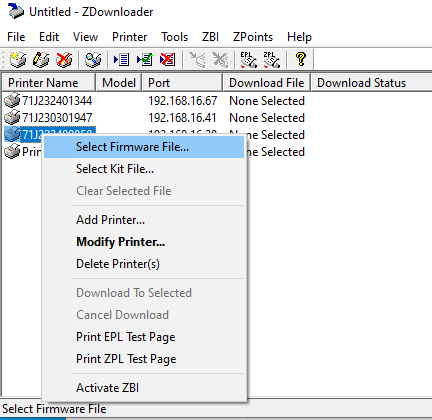Click port cell 192.168.16.41

click(182, 118)
